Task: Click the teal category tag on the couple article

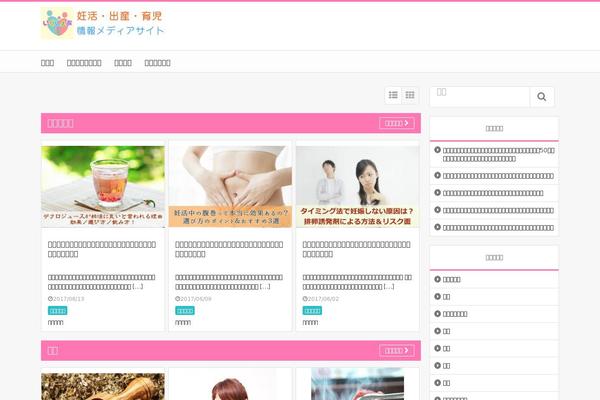Action: click(x=312, y=310)
